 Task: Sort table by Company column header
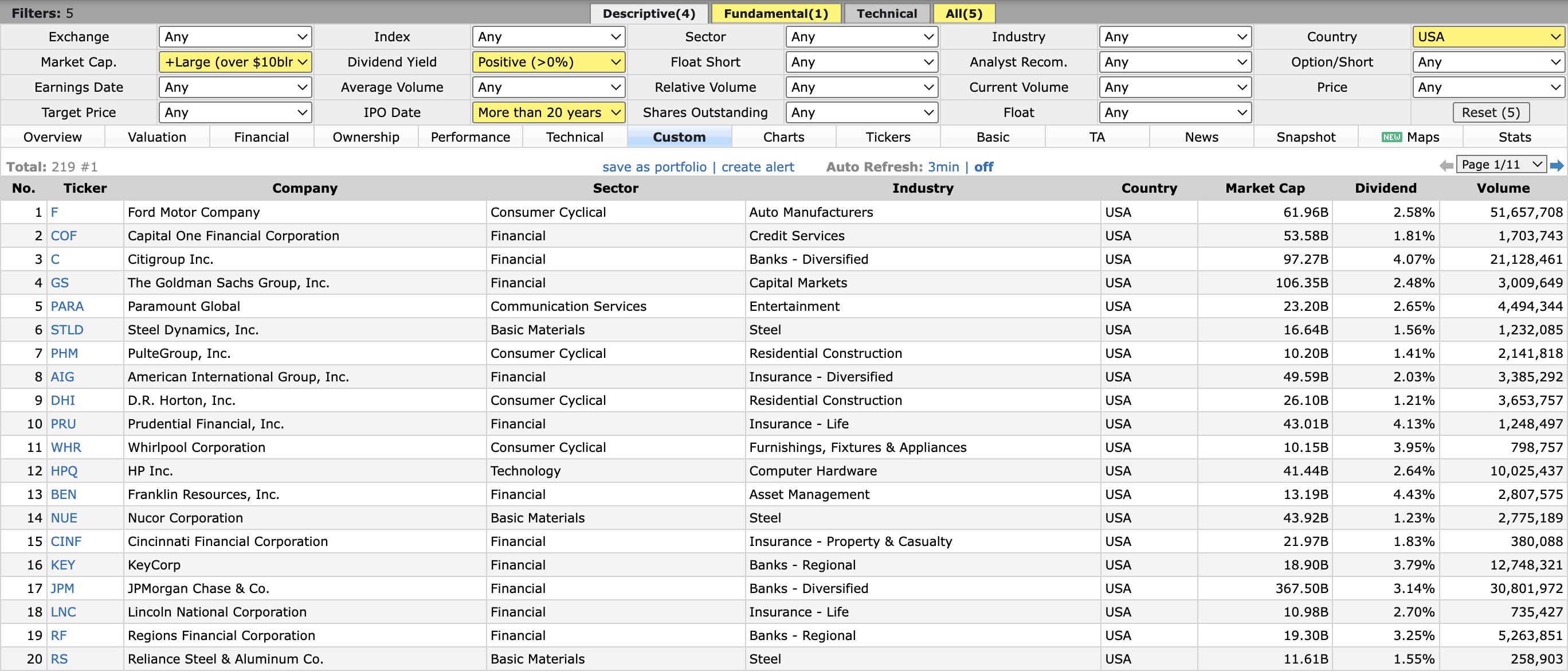tap(305, 188)
